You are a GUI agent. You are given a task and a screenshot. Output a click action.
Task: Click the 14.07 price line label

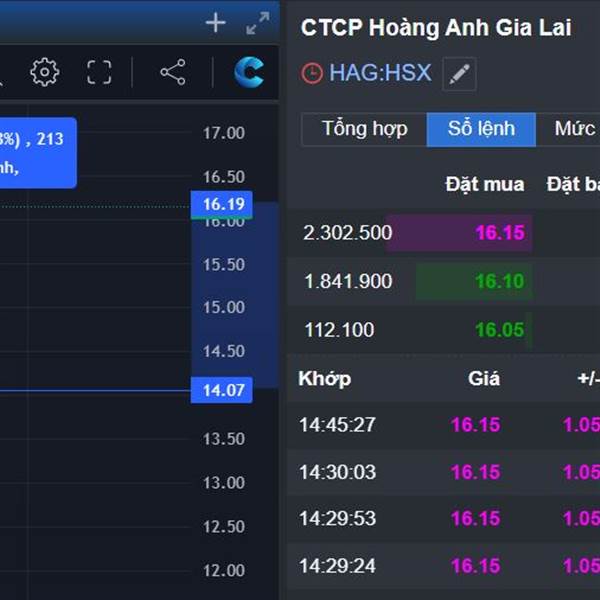point(222,390)
